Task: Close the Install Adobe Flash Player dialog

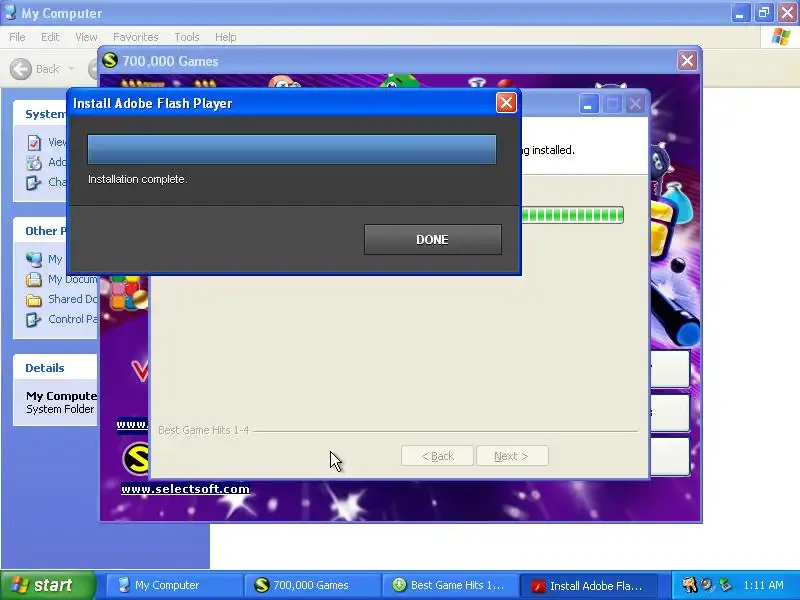Action: pos(506,103)
